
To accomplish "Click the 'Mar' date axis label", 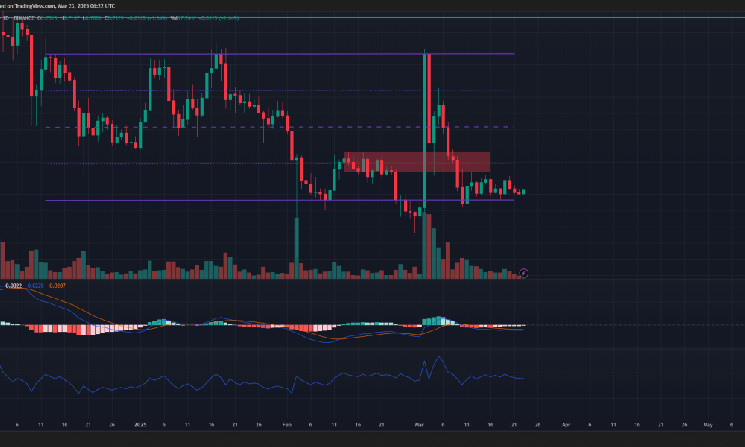I will coord(419,425).
